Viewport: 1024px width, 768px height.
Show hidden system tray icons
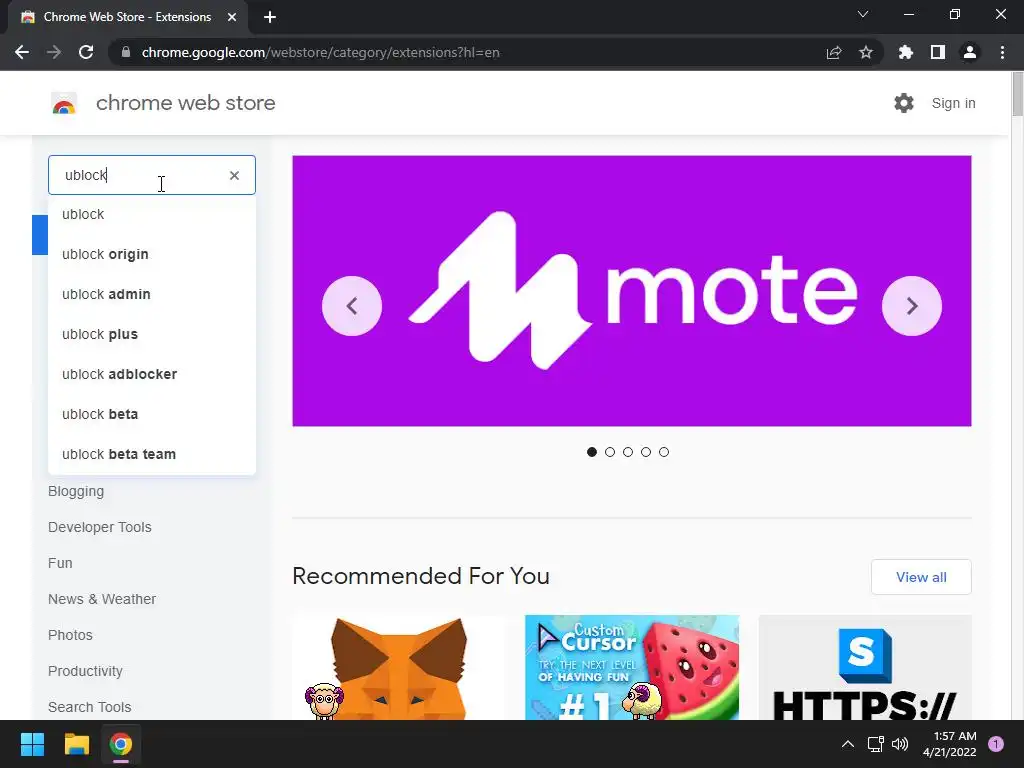[847, 744]
